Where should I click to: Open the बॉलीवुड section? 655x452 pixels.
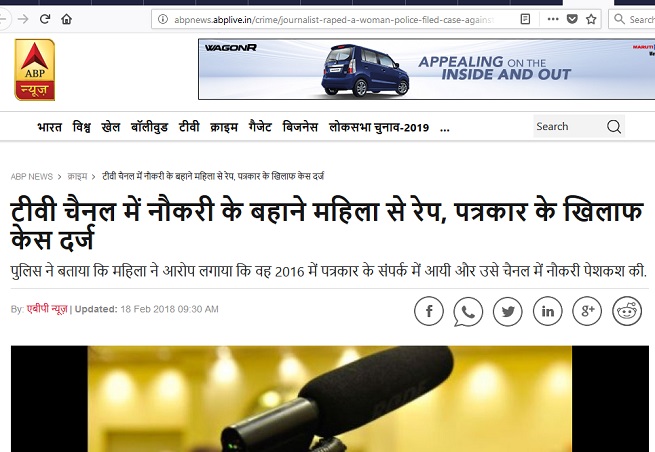tap(149, 127)
